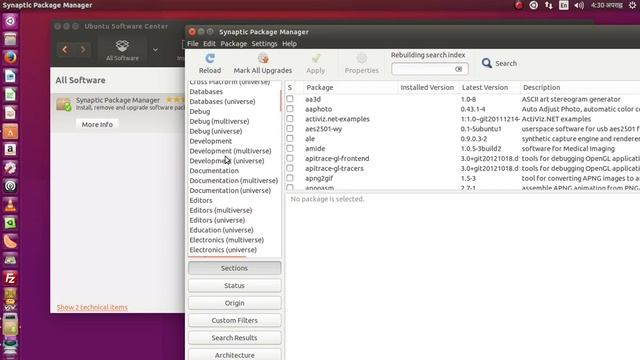Mark checkbox for package aaphoto

290,109
